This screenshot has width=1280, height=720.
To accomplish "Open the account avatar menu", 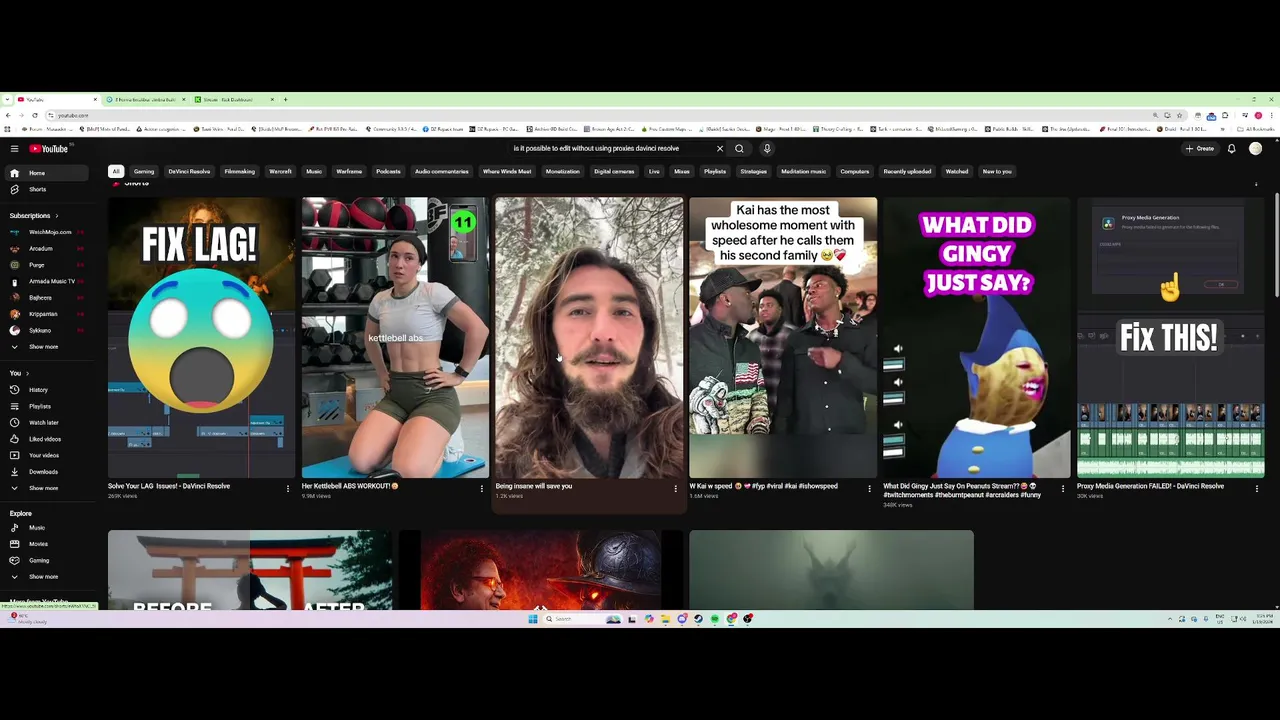I will [1255, 149].
